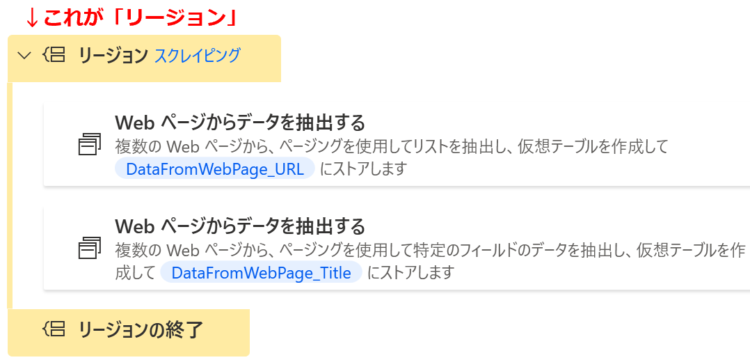Click the red down arrow in annotation

point(32,18)
